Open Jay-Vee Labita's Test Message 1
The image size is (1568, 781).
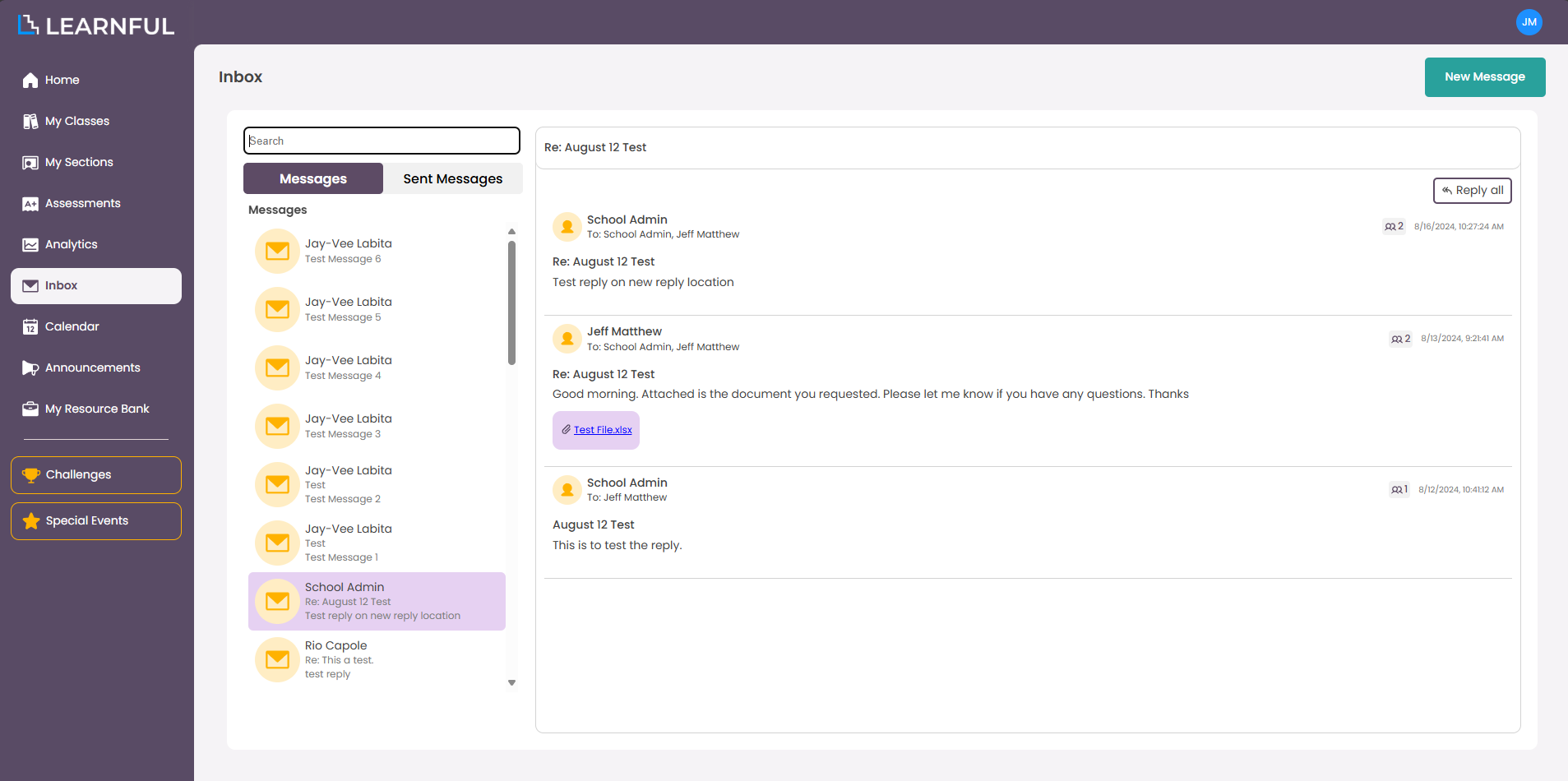377,543
